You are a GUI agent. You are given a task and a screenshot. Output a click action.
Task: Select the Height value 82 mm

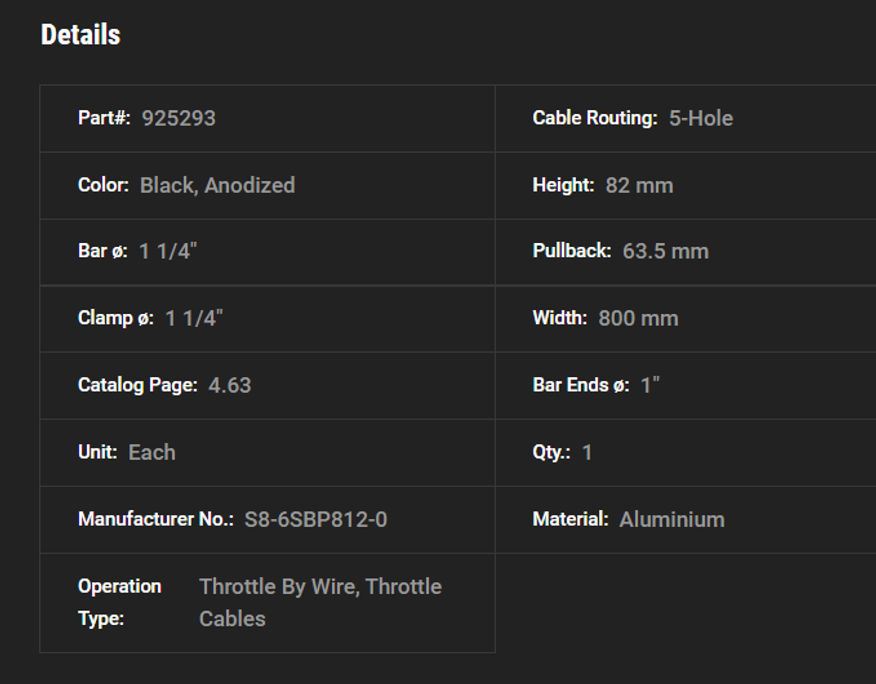(639, 185)
